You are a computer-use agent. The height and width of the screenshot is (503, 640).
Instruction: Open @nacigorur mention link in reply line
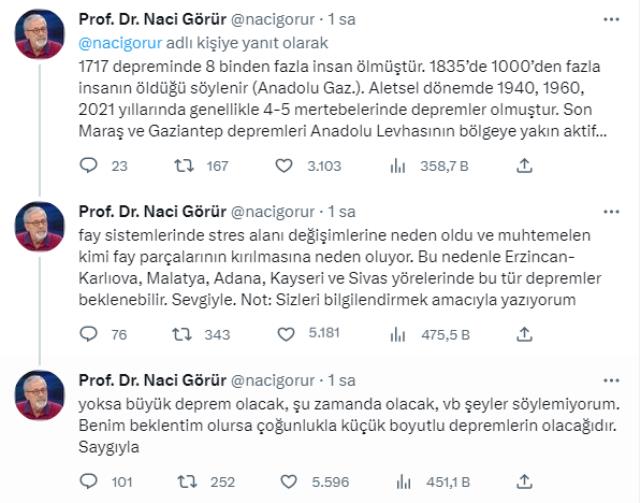tap(114, 43)
